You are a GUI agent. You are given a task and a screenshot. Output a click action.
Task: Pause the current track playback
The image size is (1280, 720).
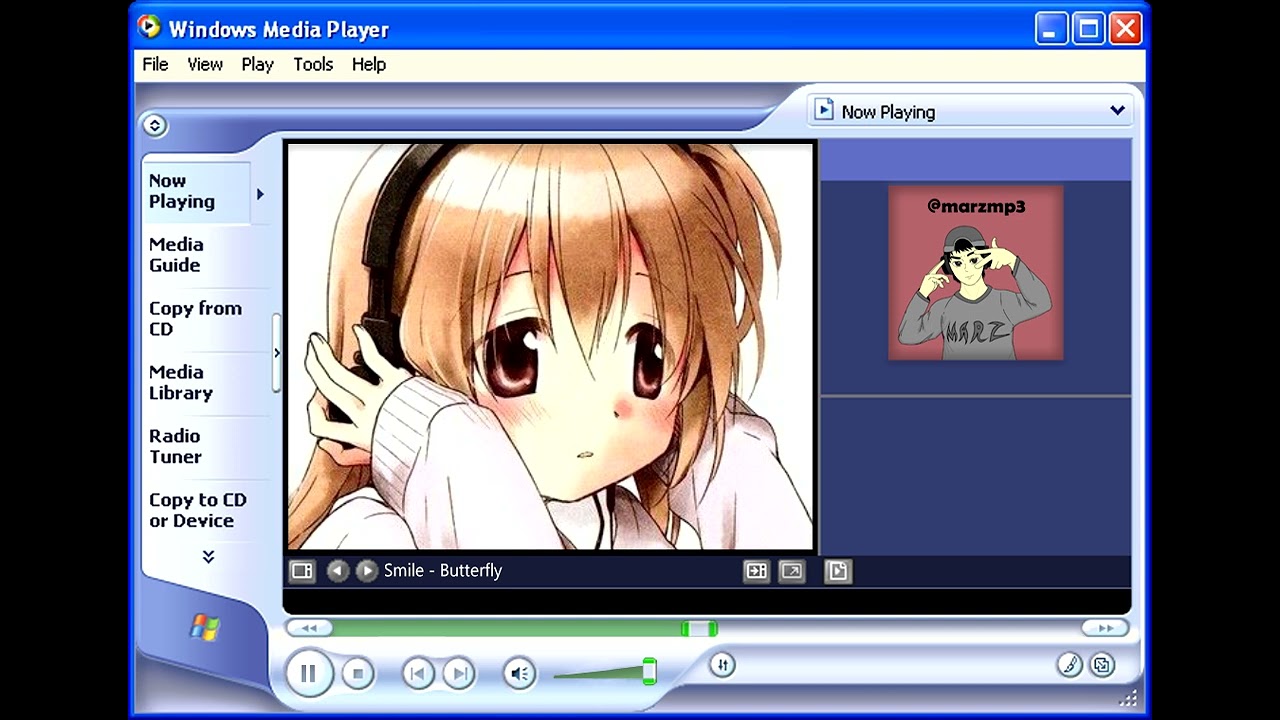308,673
